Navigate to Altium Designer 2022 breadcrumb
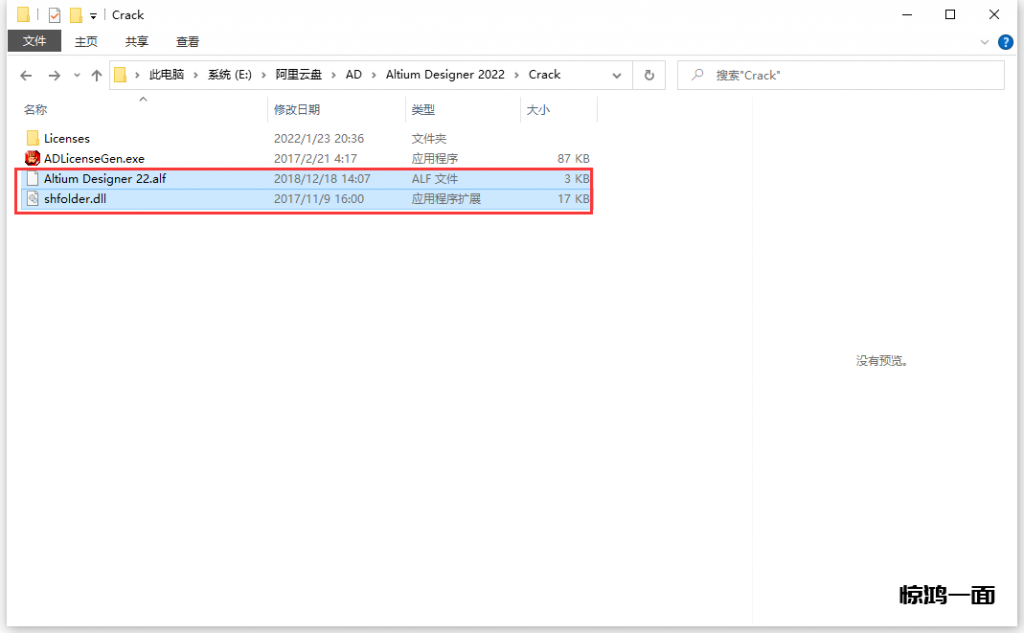This screenshot has width=1024, height=633. click(x=445, y=75)
